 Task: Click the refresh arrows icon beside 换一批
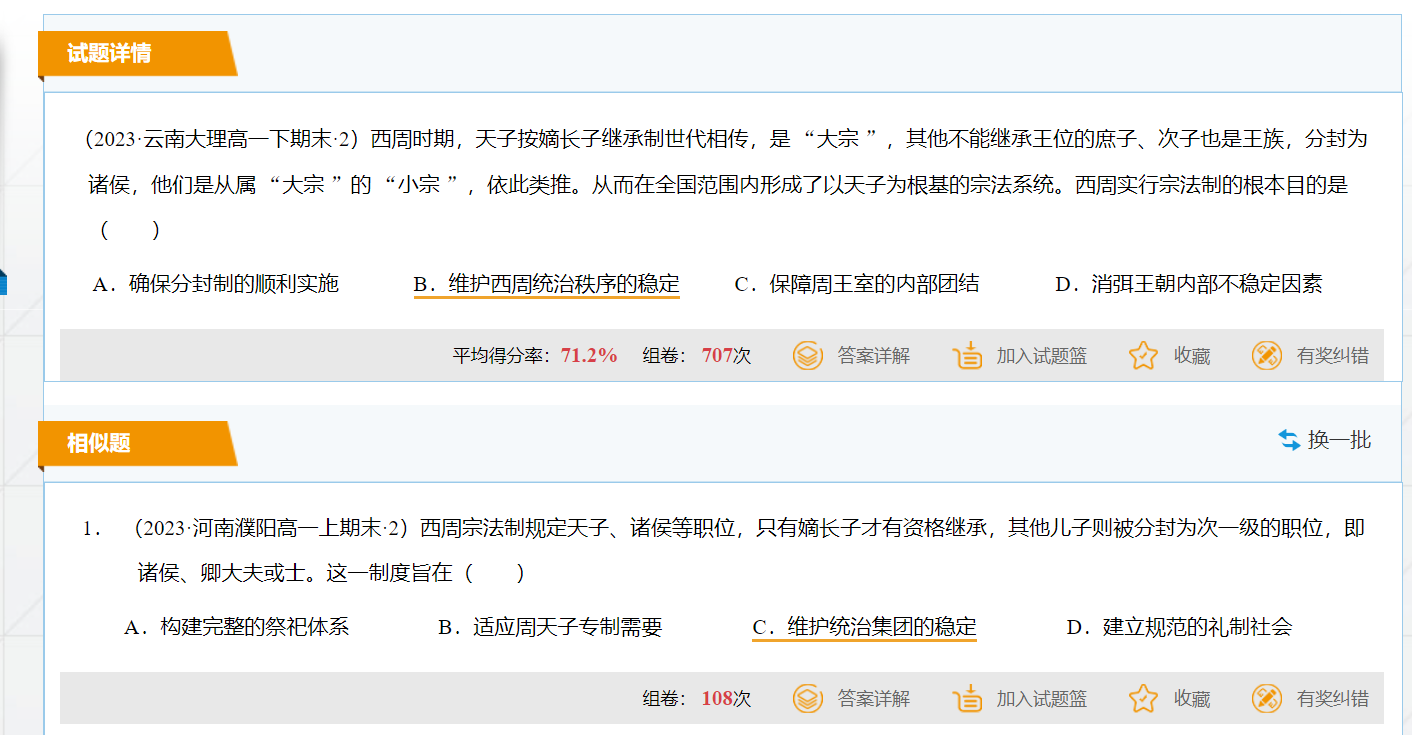point(1289,440)
